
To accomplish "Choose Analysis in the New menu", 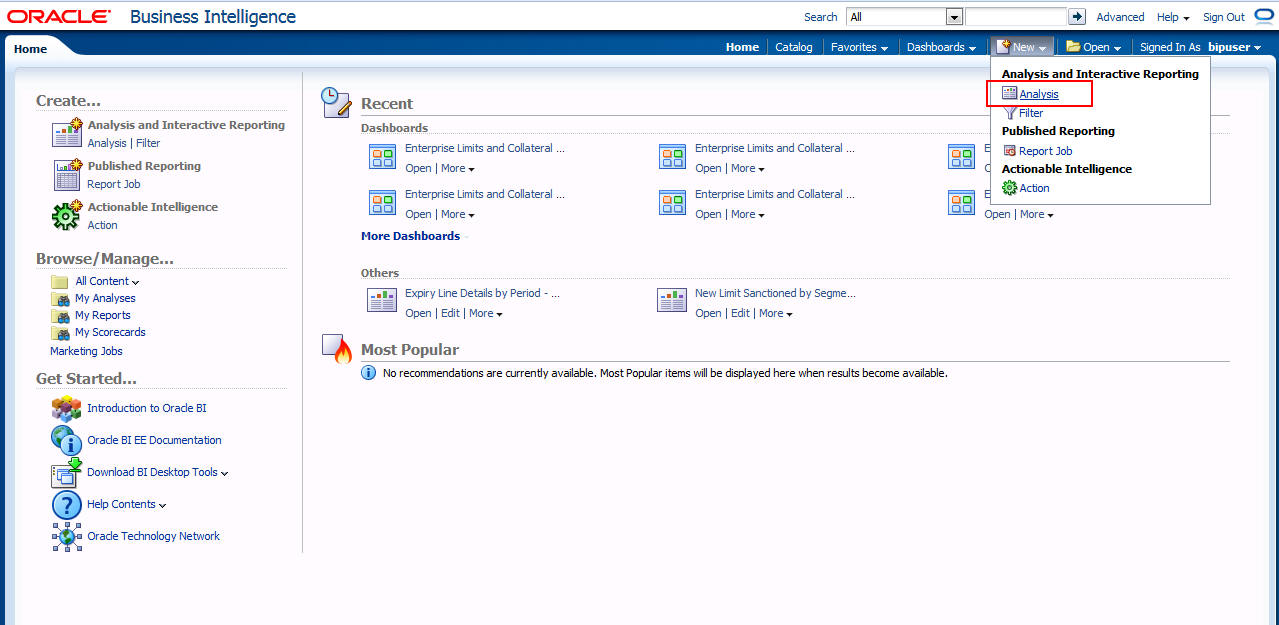I will [1039, 94].
